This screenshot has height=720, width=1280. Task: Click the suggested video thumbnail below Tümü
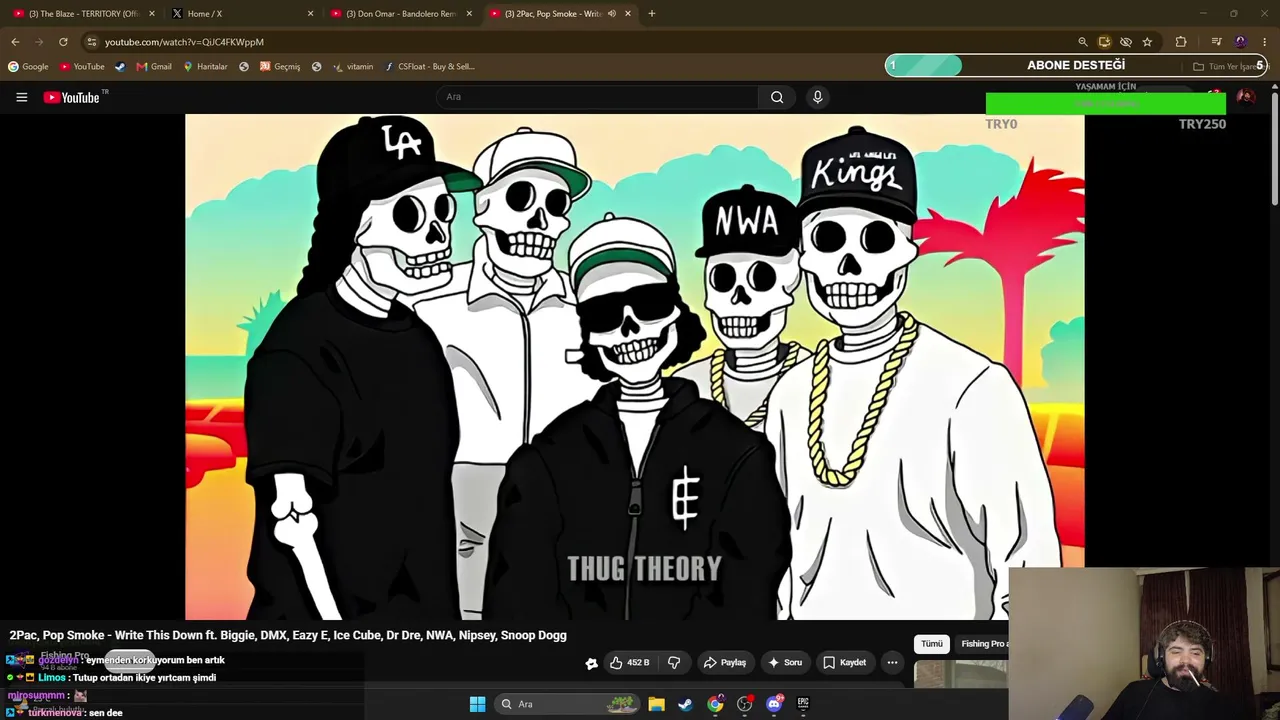tap(961, 674)
